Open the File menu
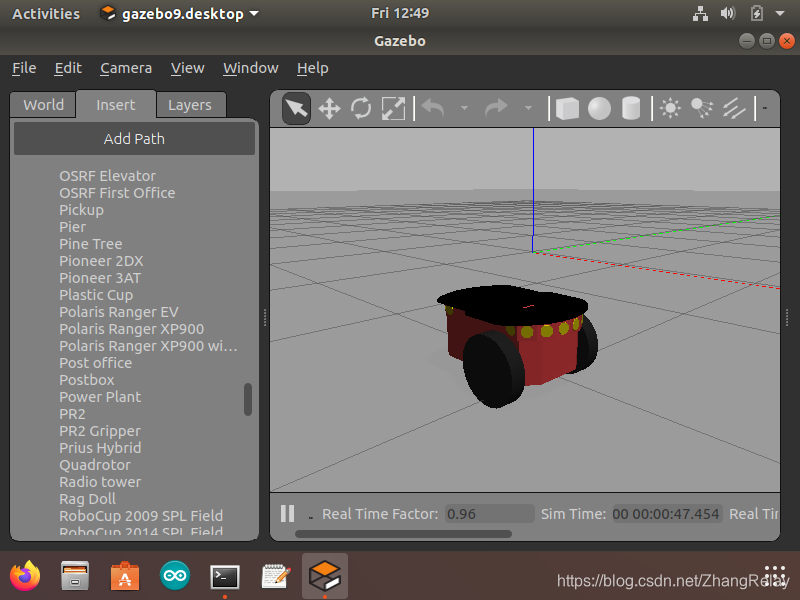 click(24, 68)
